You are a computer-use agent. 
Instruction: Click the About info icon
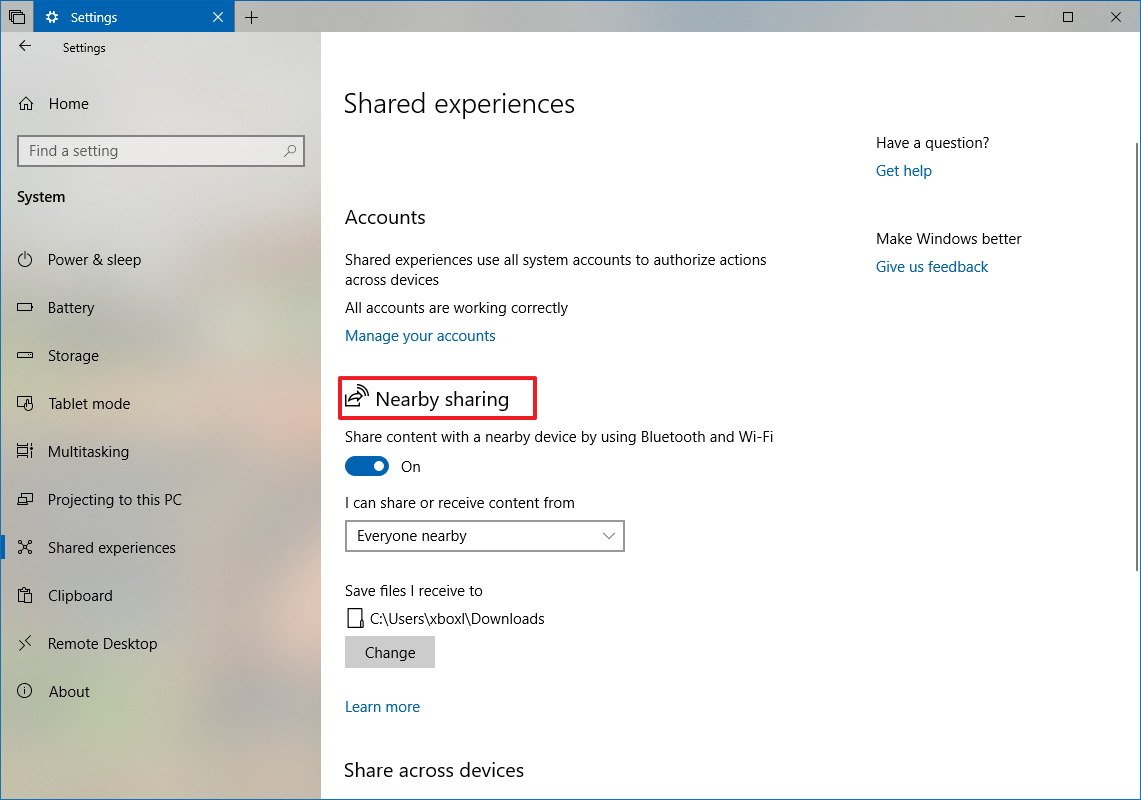[x=25, y=691]
